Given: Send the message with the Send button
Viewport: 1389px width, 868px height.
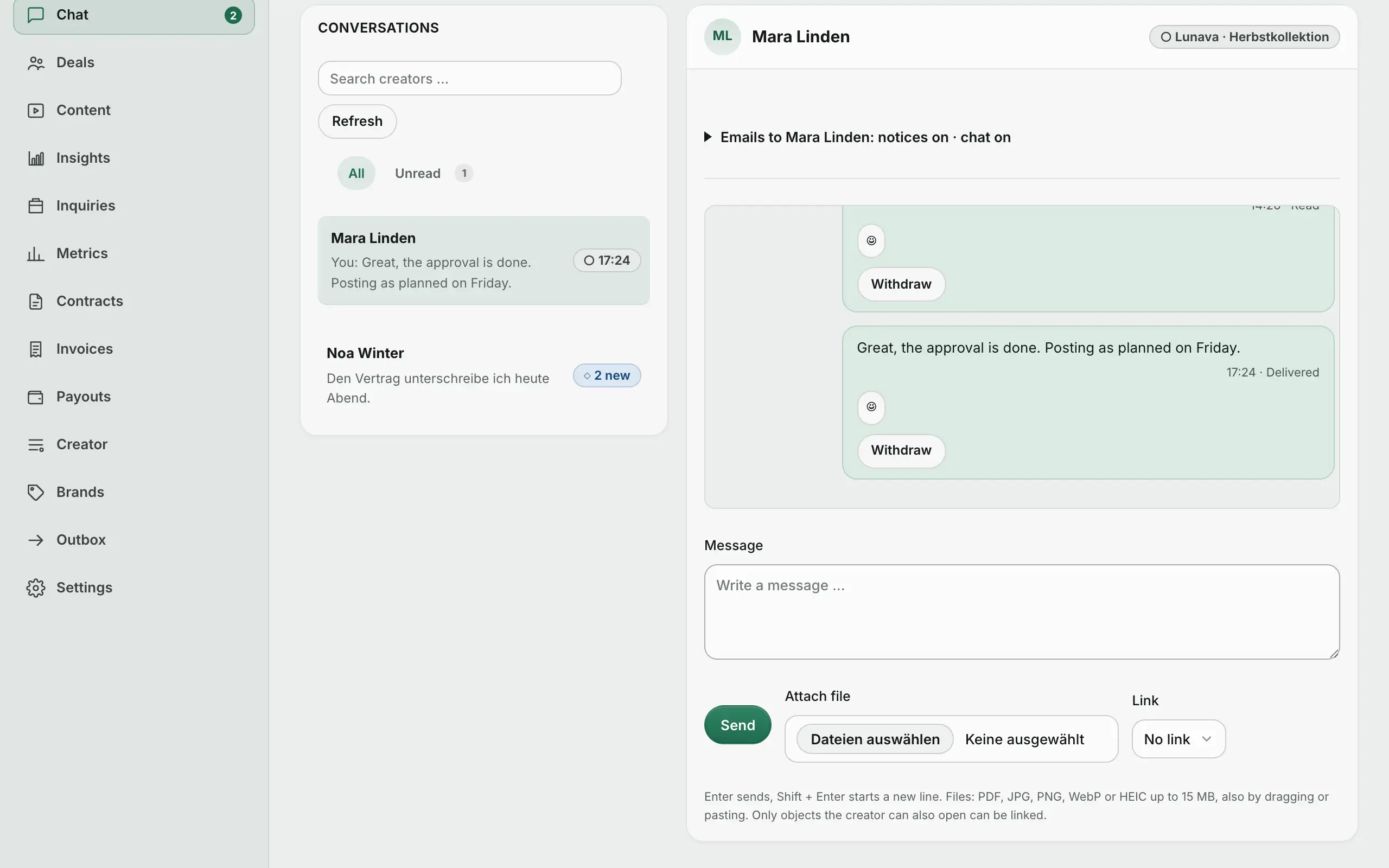Looking at the screenshot, I should coord(737,725).
